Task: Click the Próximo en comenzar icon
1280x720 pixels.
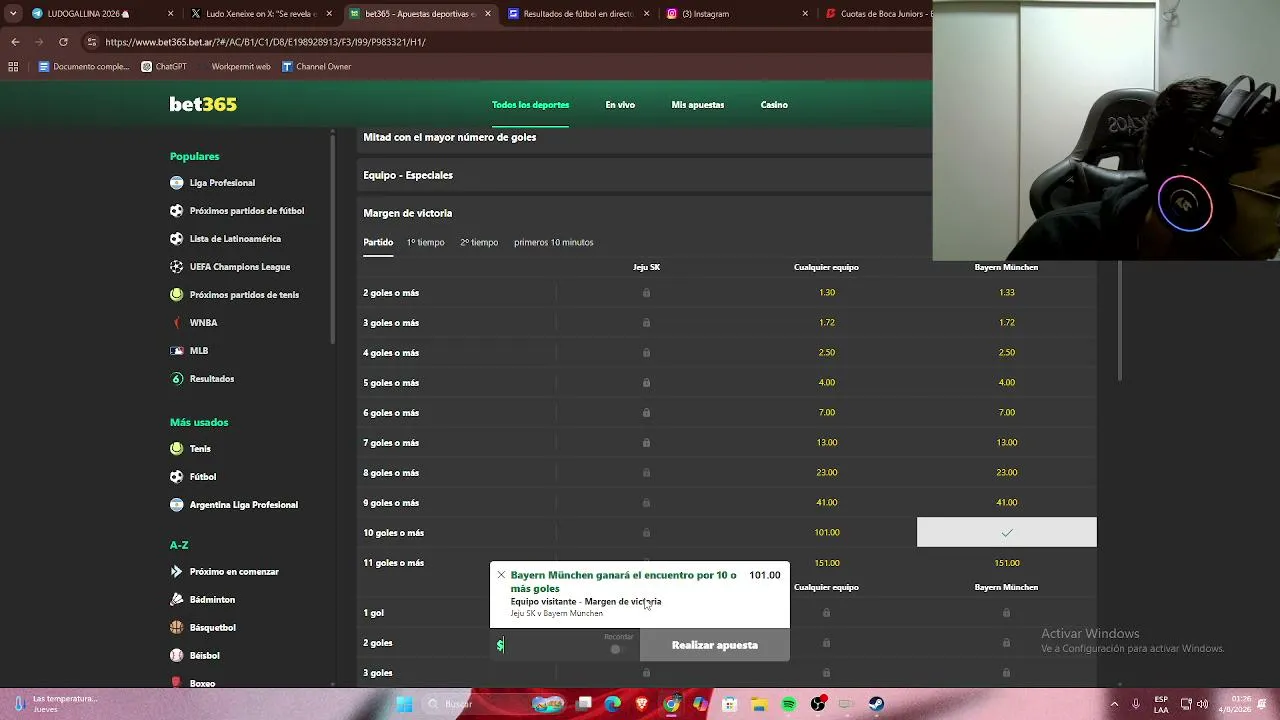Action: [x=177, y=572]
